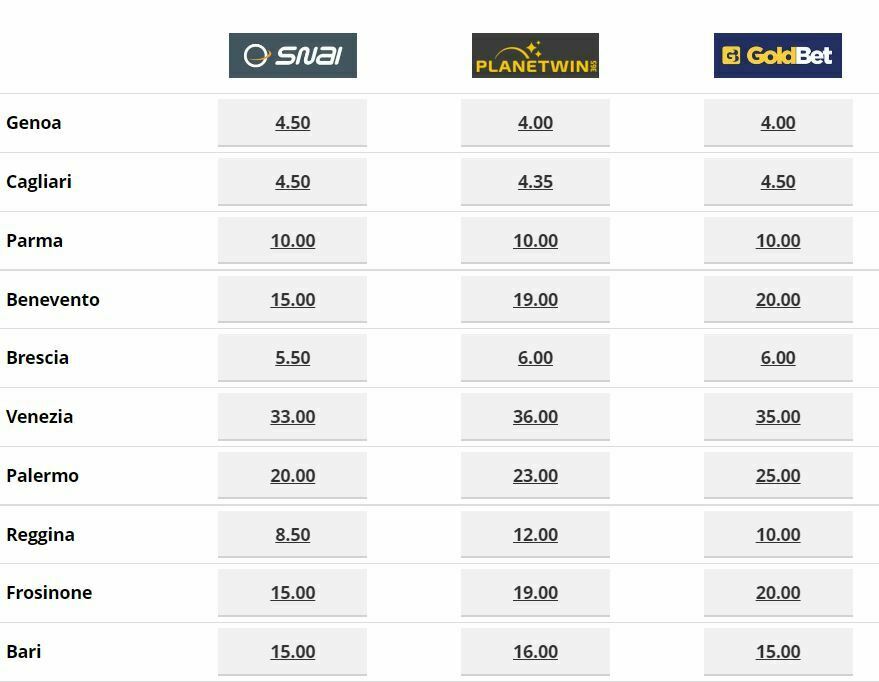Select Benevento 15.00 SNAI odds
879x682 pixels.
point(293,299)
